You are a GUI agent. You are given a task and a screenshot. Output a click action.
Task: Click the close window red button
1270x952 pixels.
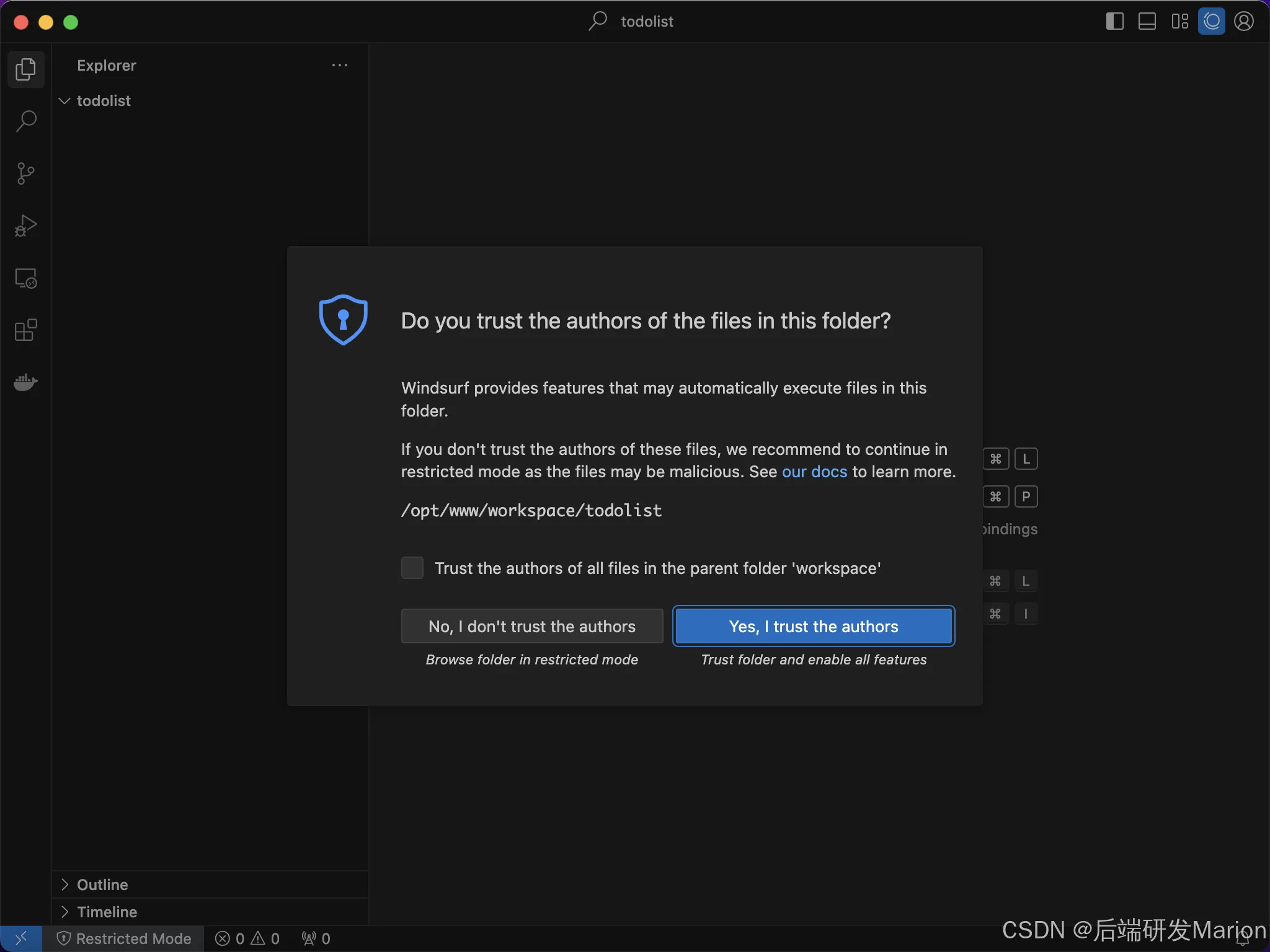click(21, 22)
